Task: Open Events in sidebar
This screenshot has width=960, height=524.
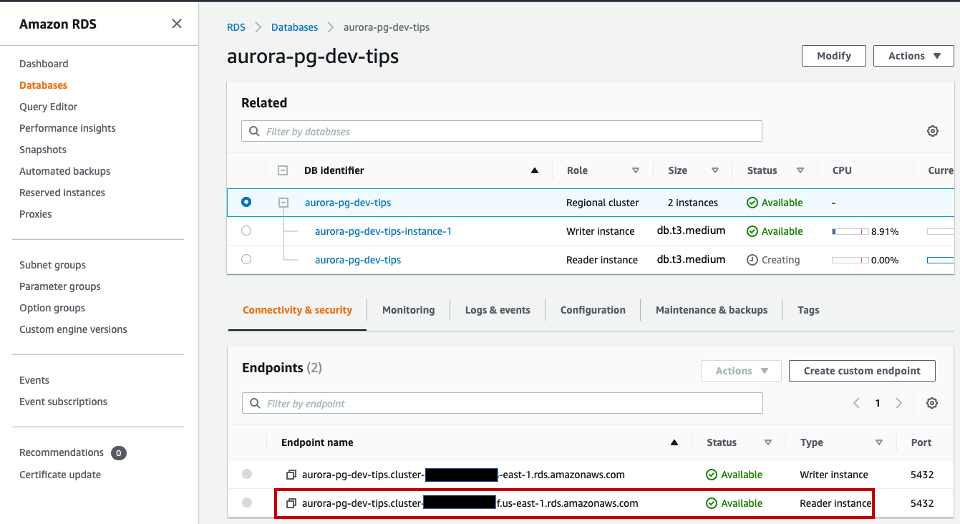Action: [x=34, y=380]
